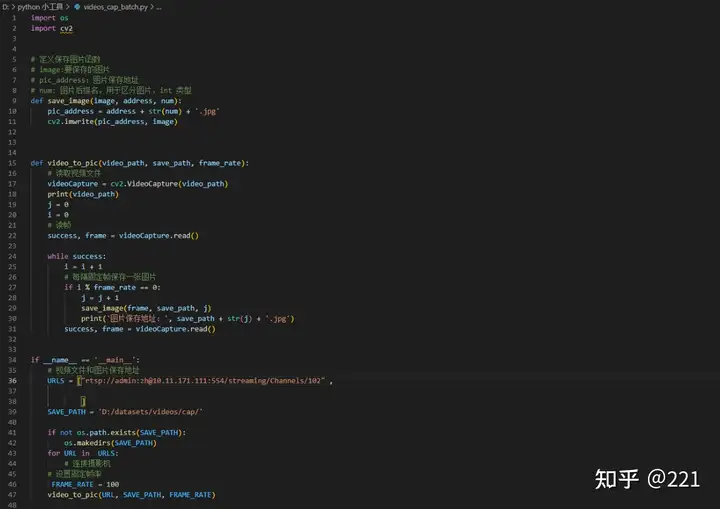Image resolution: width=720 pixels, height=509 pixels.
Task: Click the Python file icon in breadcrumb
Action: pos(77,7)
